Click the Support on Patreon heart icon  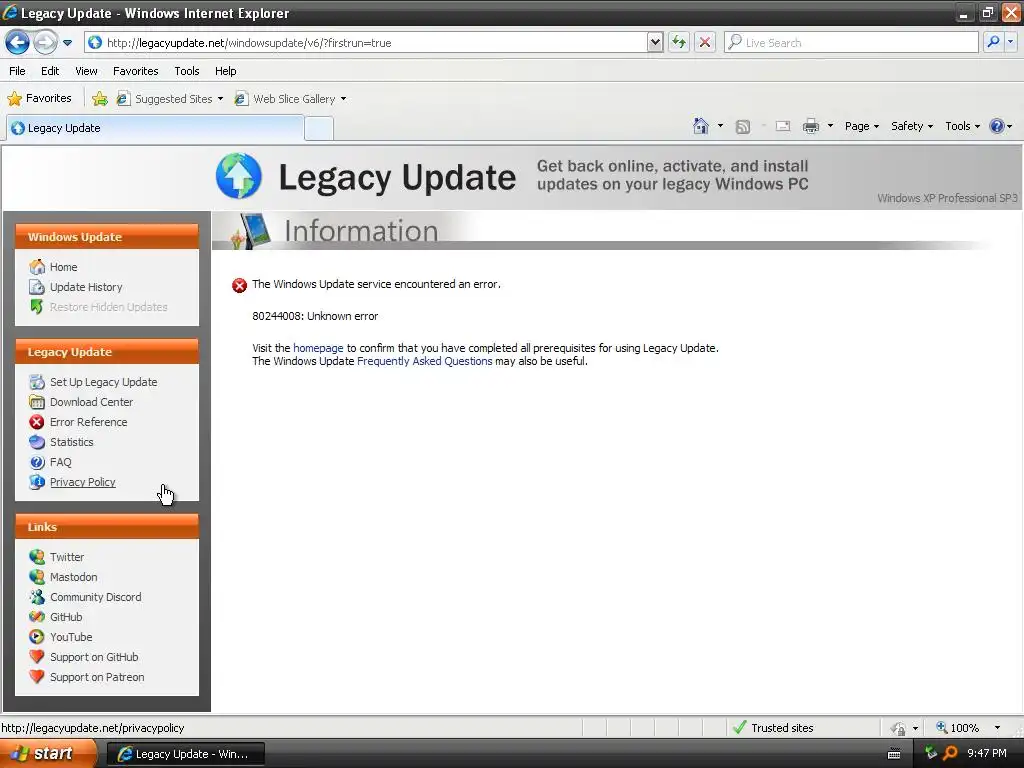click(37, 677)
